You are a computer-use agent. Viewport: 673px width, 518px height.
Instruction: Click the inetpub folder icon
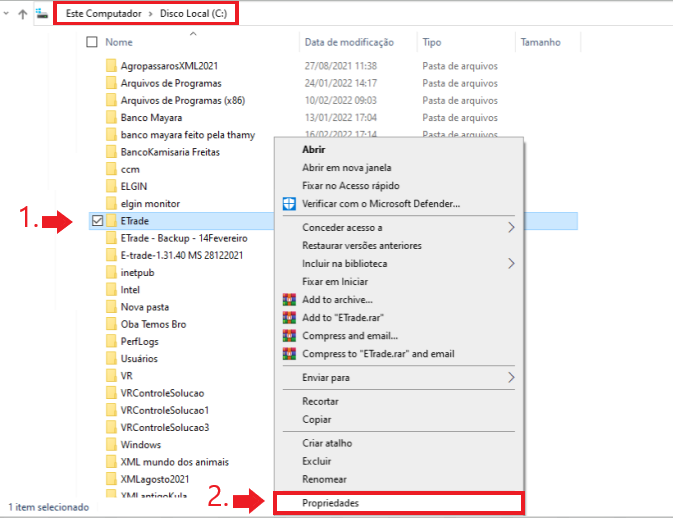[x=111, y=272]
